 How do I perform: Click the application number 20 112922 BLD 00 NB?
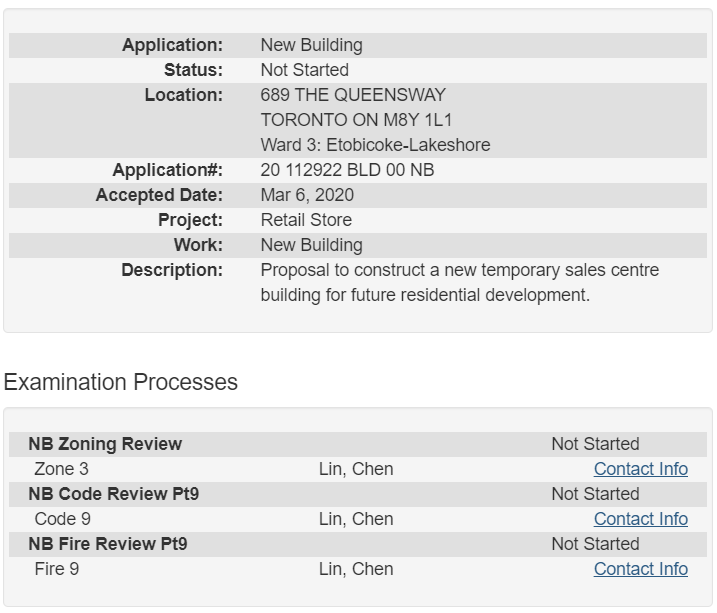[347, 170]
